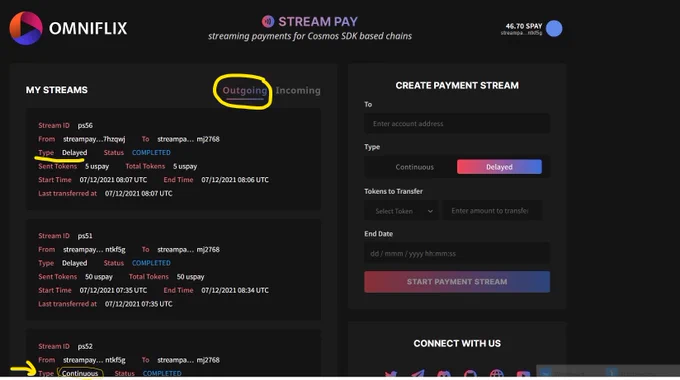Click ps51 Last transferred at time value
This screenshot has width=680, height=380.
(x=138, y=304)
